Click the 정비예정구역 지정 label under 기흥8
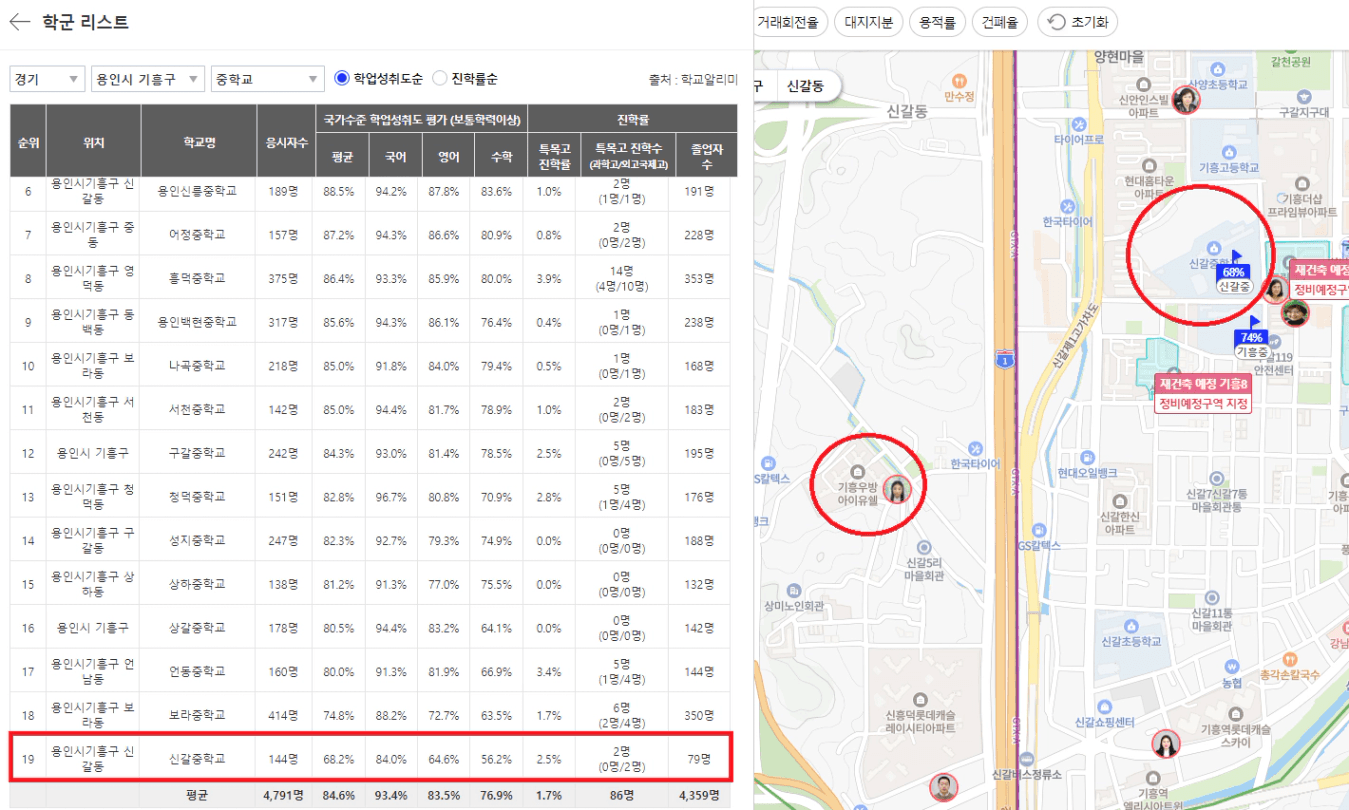The image size is (1349, 810). point(1204,403)
